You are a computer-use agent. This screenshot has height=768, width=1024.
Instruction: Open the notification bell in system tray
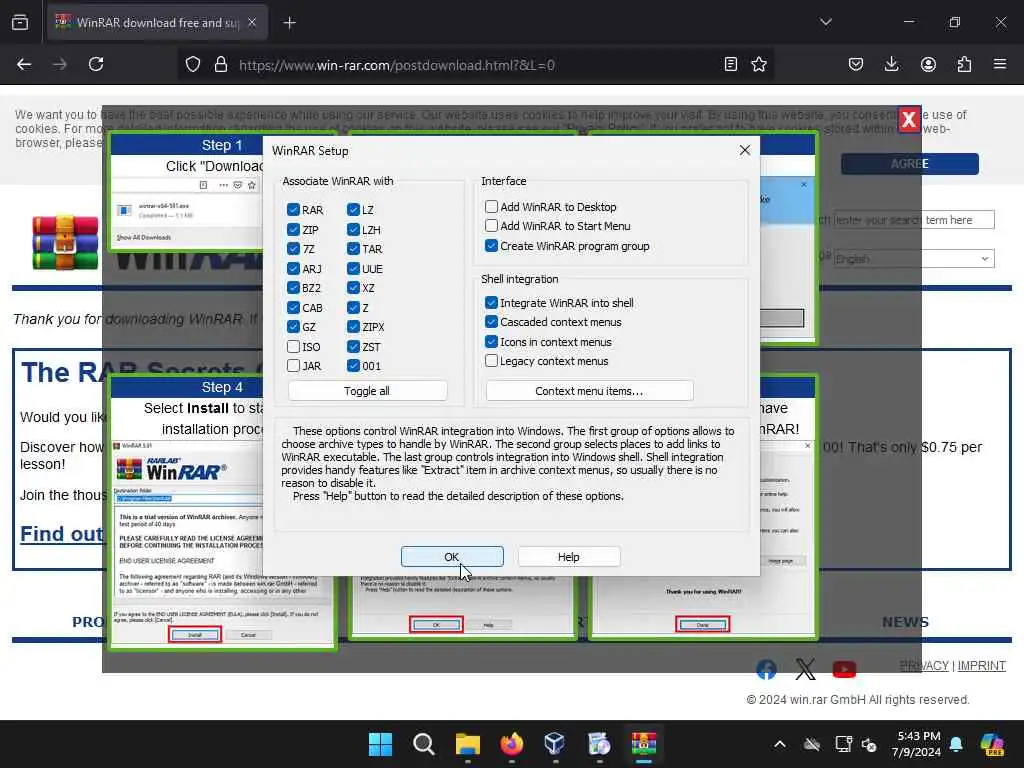[956, 744]
